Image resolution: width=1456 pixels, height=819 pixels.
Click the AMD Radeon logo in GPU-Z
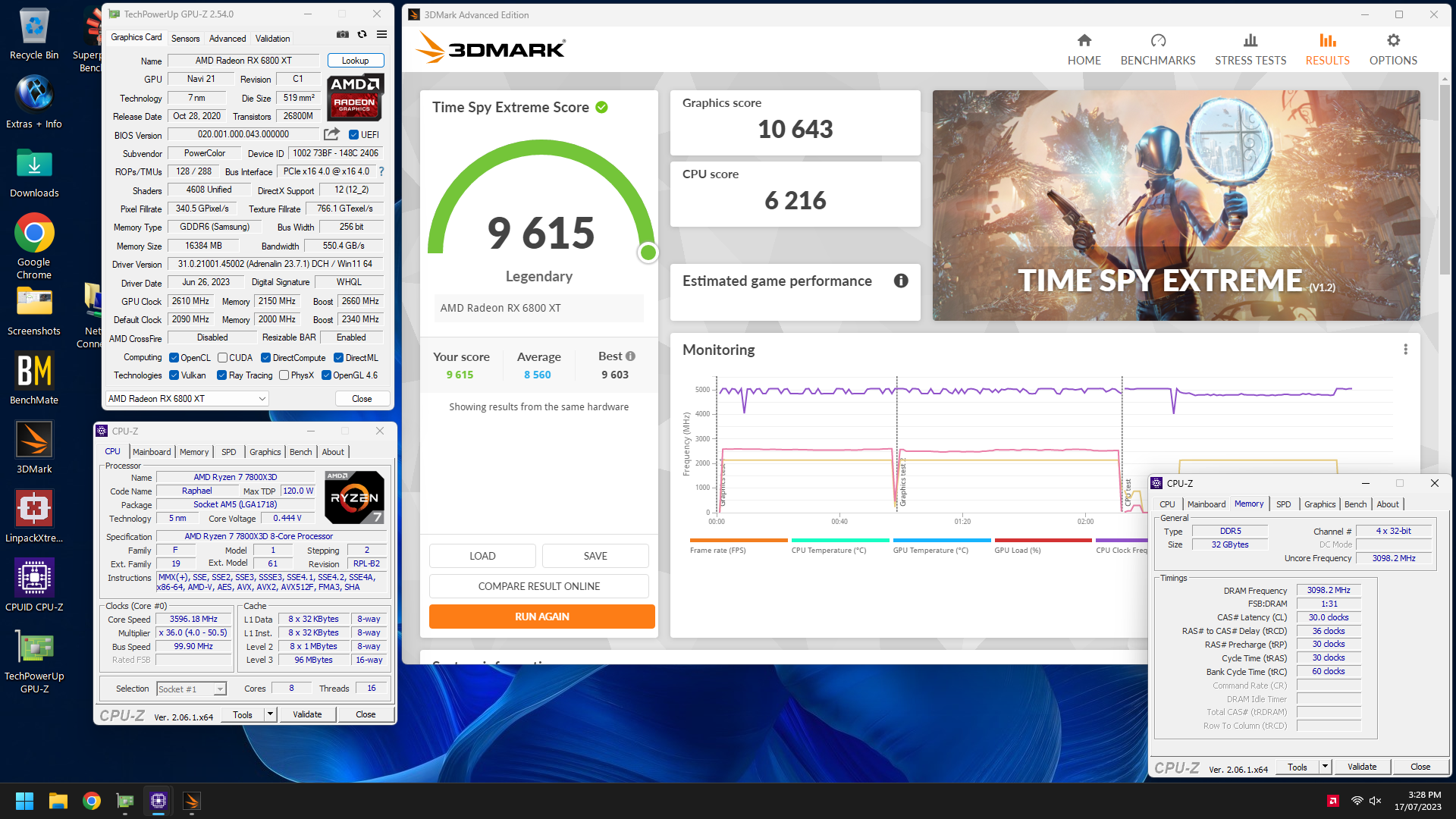(356, 97)
